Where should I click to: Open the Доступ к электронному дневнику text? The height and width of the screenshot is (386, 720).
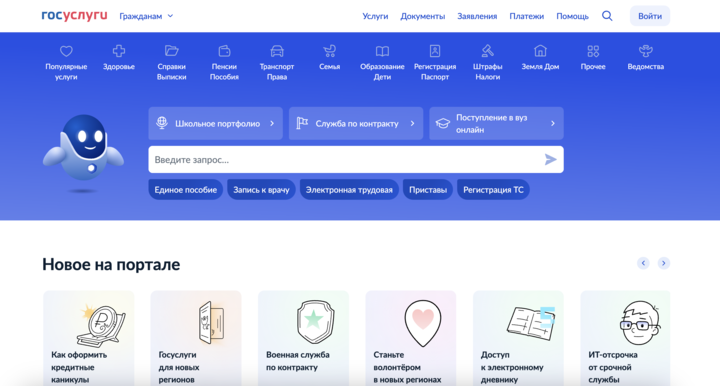(x=512, y=367)
